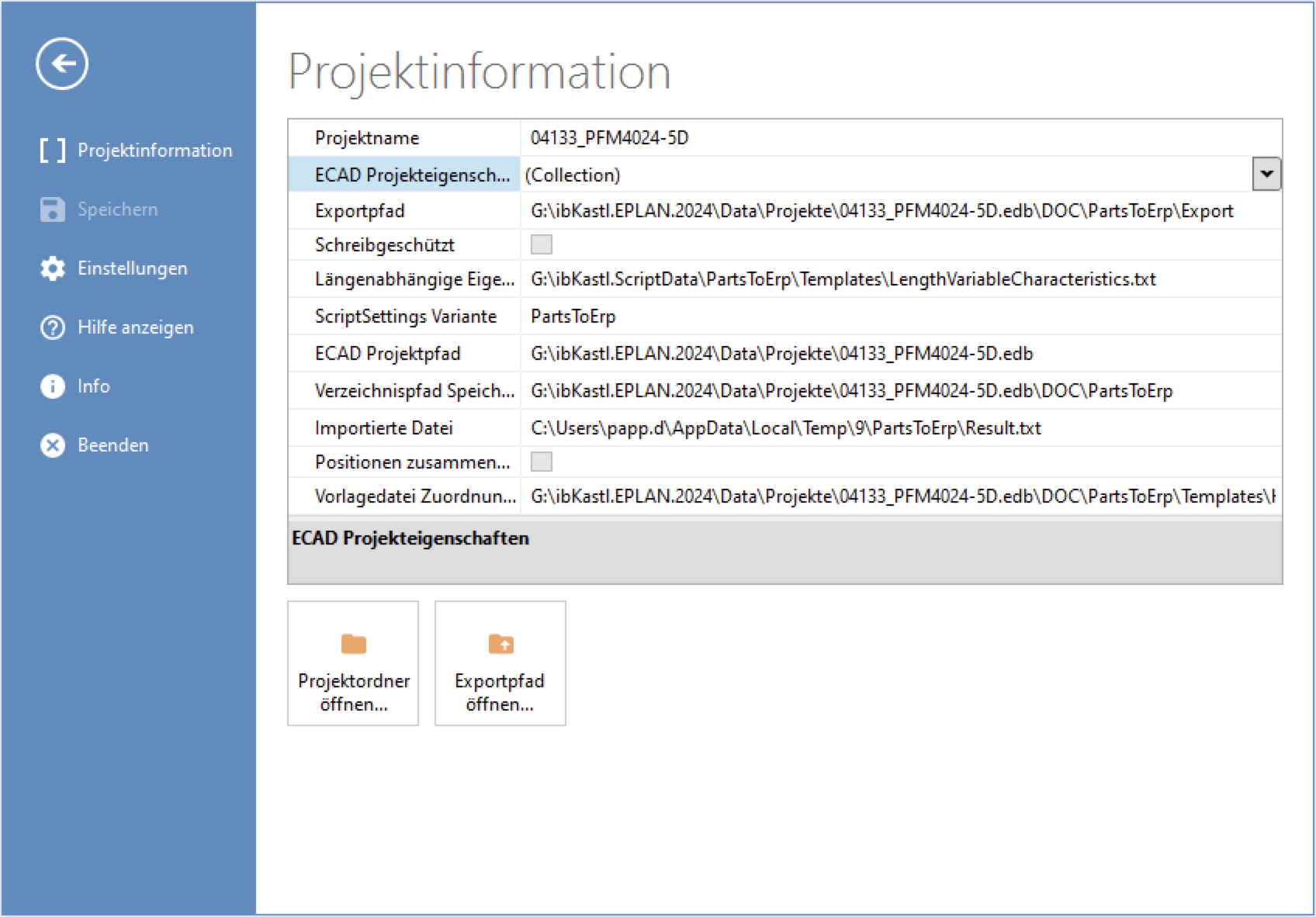1316x917 pixels.
Task: Click the Projektname value field
Action: pyautogui.click(x=900, y=138)
